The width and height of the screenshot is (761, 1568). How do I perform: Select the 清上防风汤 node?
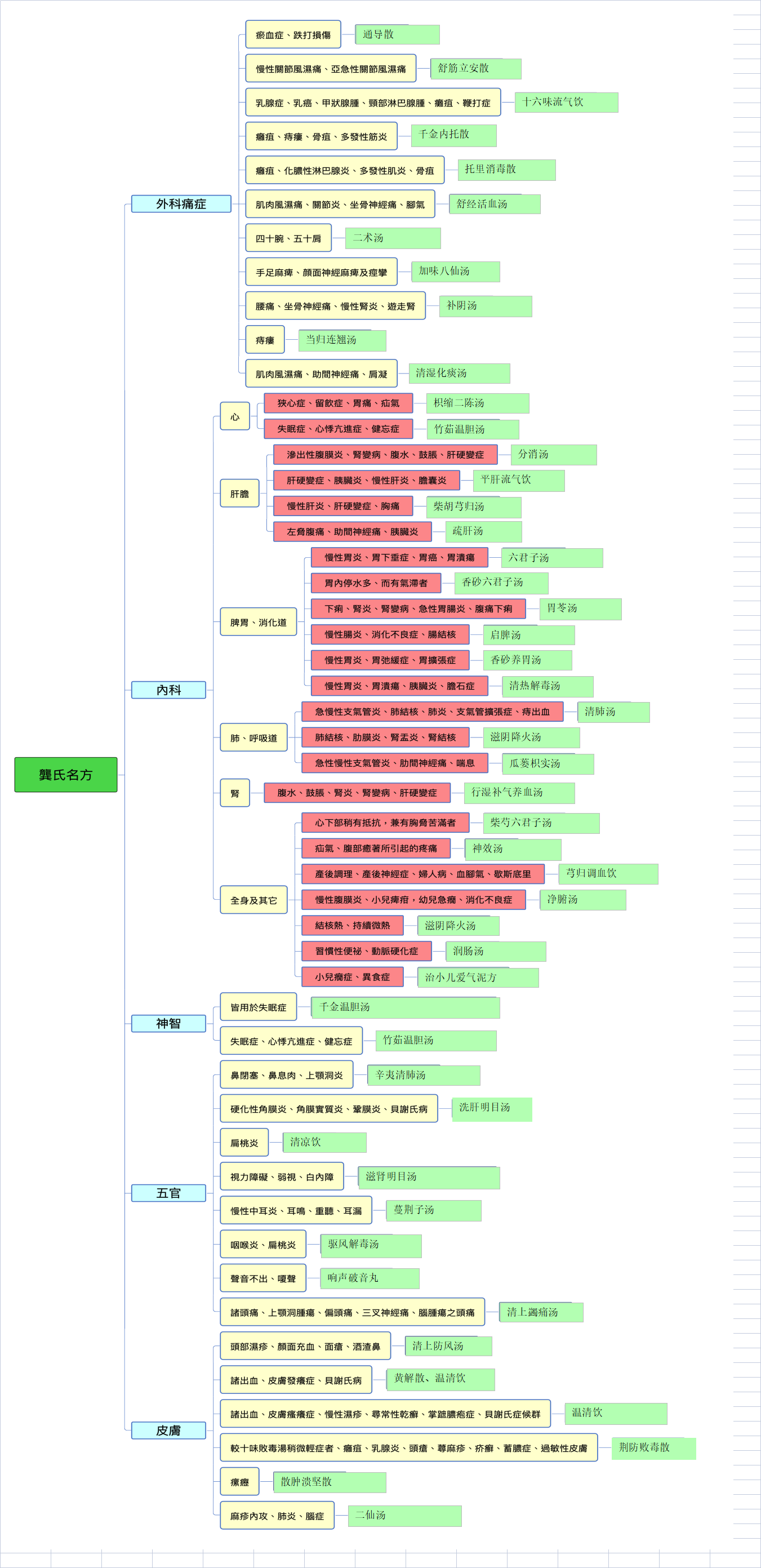pos(449,1346)
